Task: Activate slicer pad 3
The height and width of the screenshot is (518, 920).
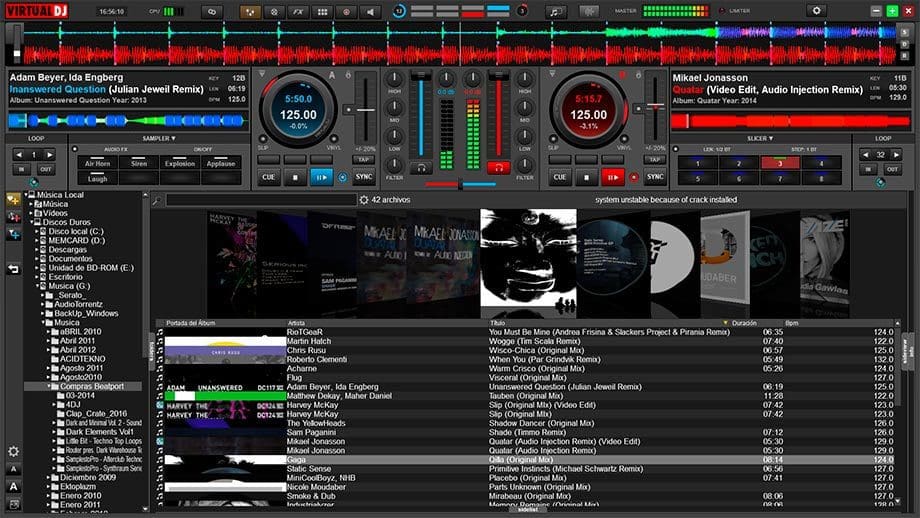Action: point(780,163)
